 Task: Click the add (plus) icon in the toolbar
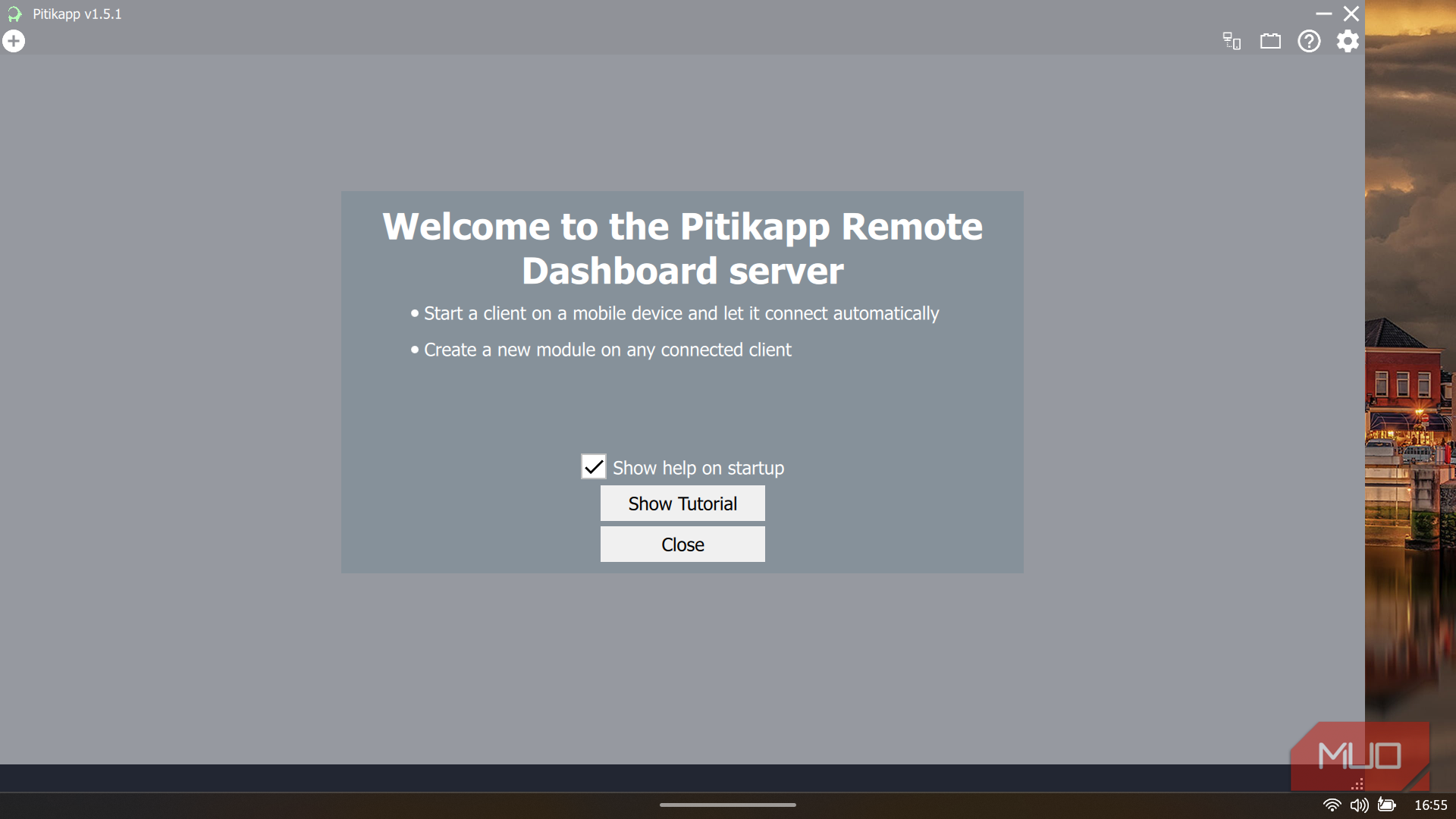point(14,41)
